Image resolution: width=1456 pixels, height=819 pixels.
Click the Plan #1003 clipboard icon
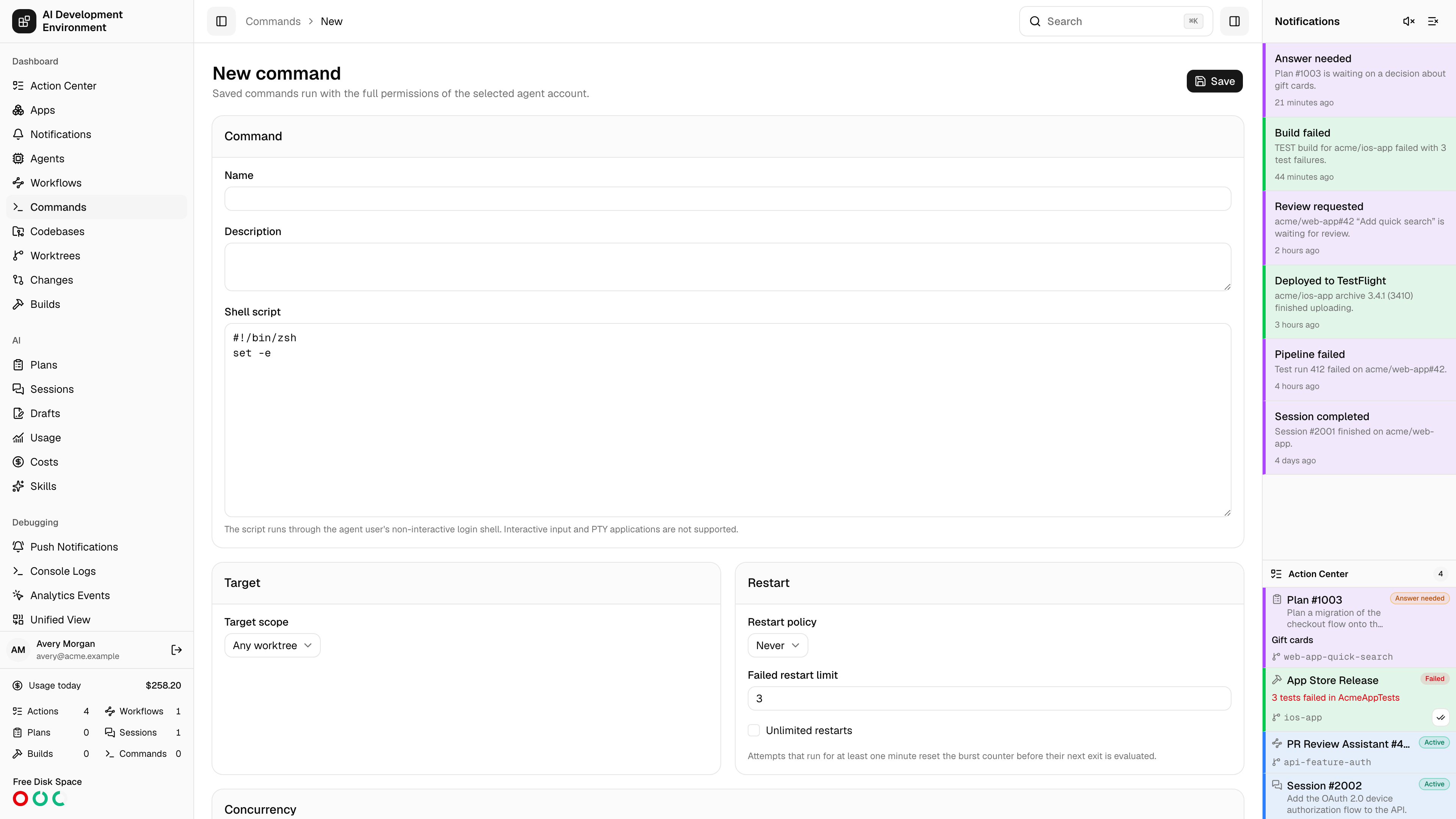click(1277, 599)
